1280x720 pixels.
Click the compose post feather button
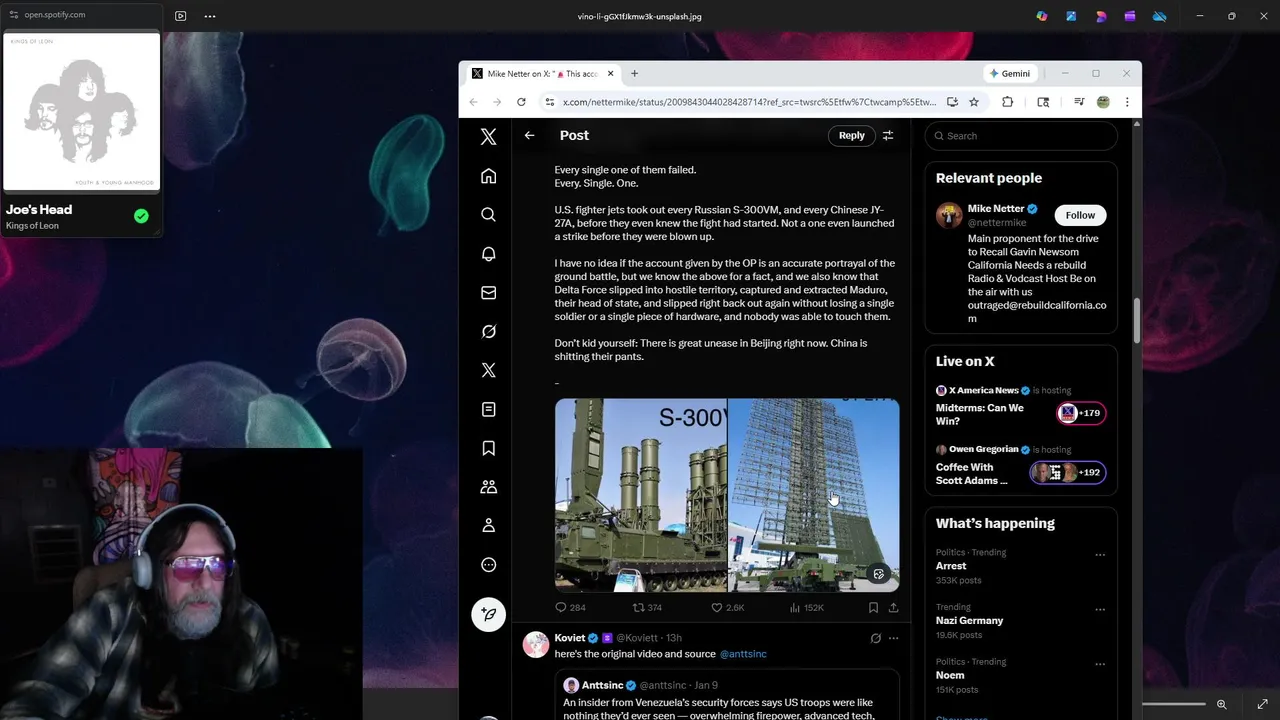tap(488, 614)
